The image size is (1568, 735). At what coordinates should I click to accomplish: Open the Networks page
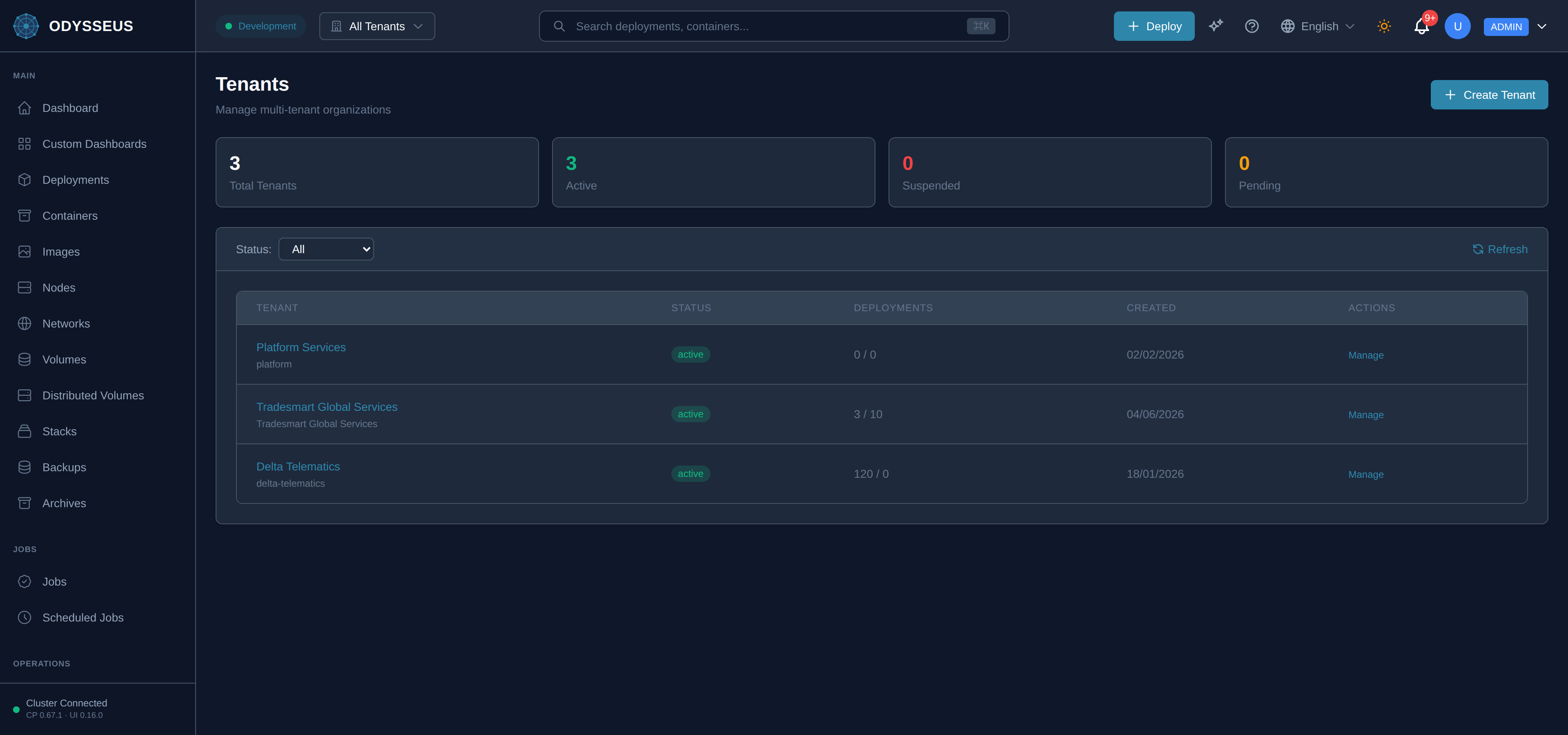(98, 323)
